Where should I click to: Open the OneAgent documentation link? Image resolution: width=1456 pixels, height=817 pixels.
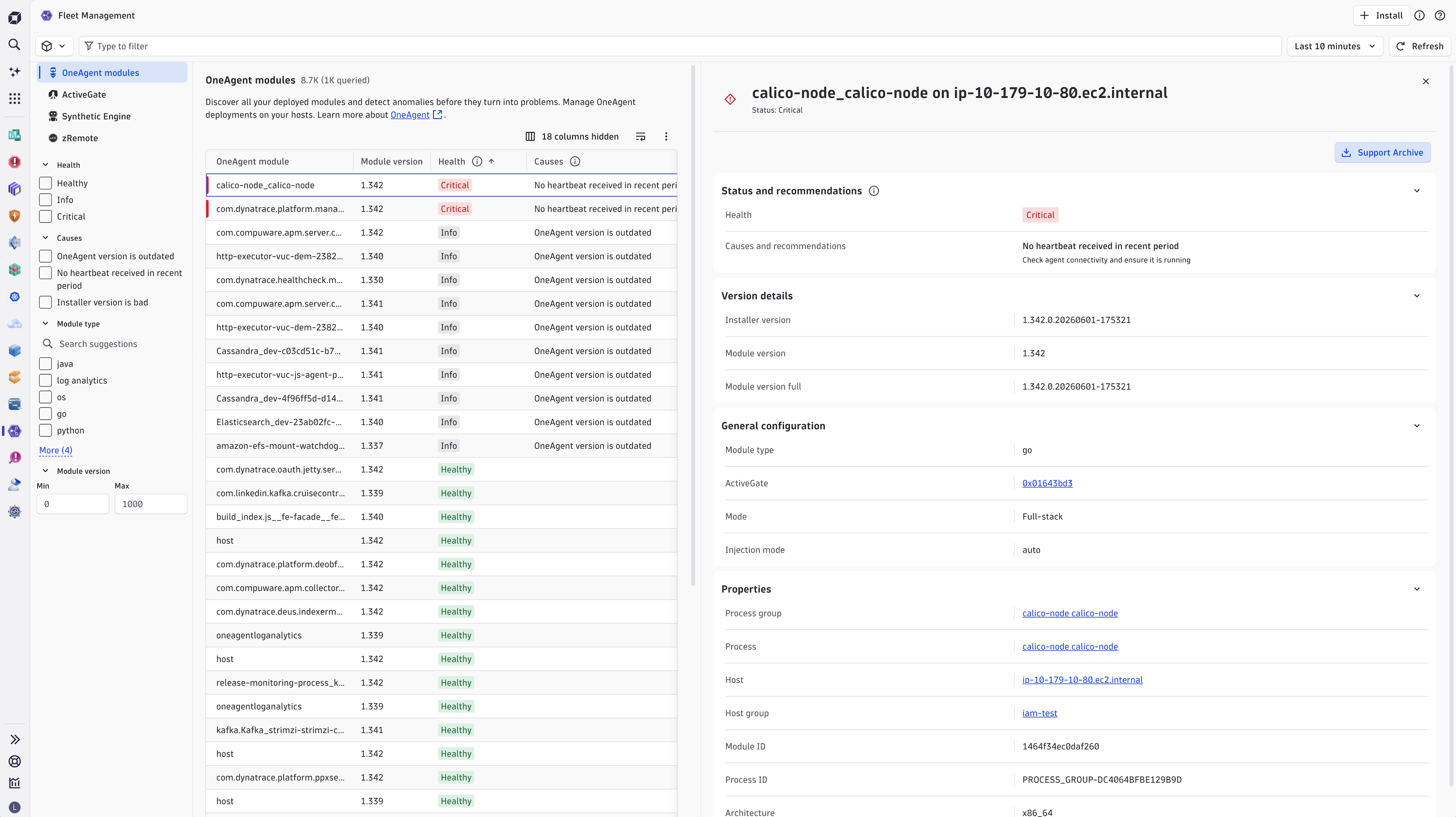pyautogui.click(x=410, y=115)
